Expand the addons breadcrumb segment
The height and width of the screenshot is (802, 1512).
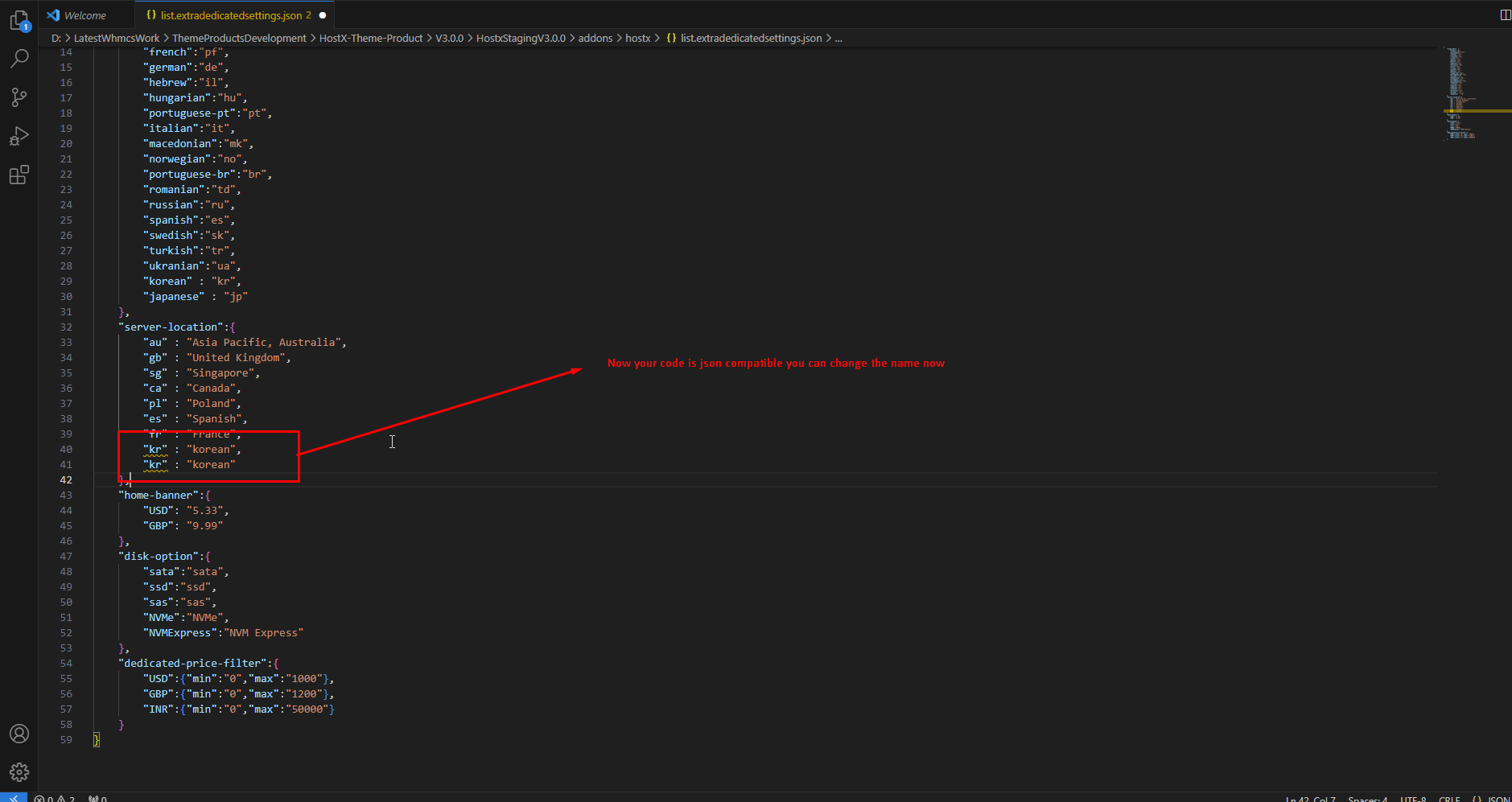pos(595,38)
